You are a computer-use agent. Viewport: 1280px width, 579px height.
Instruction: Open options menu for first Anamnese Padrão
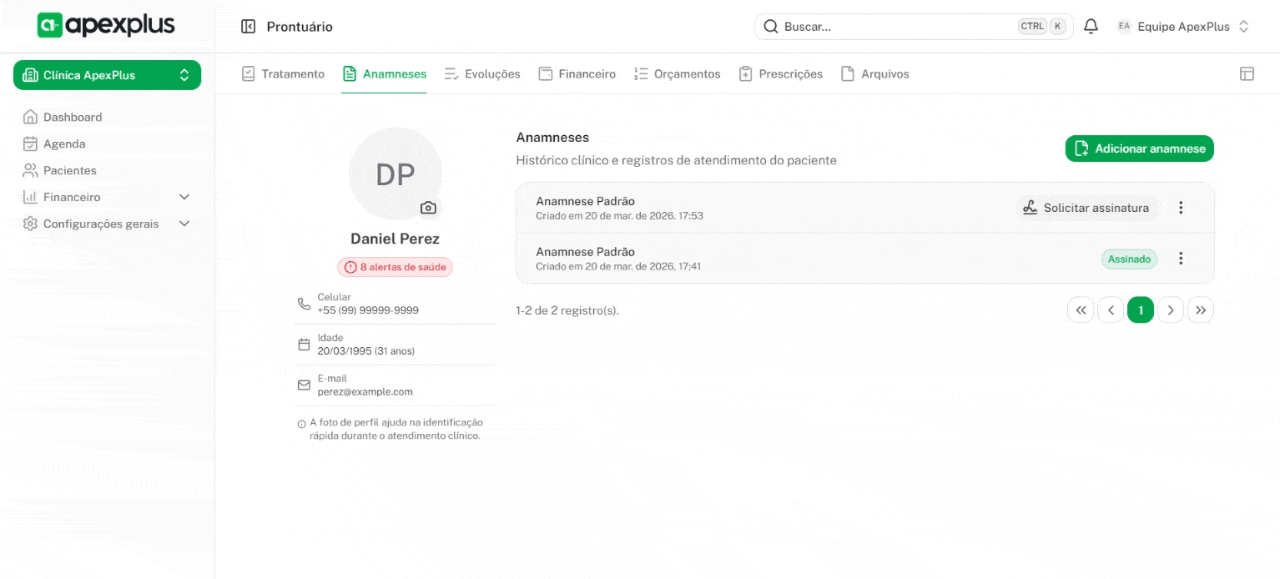[1180, 208]
